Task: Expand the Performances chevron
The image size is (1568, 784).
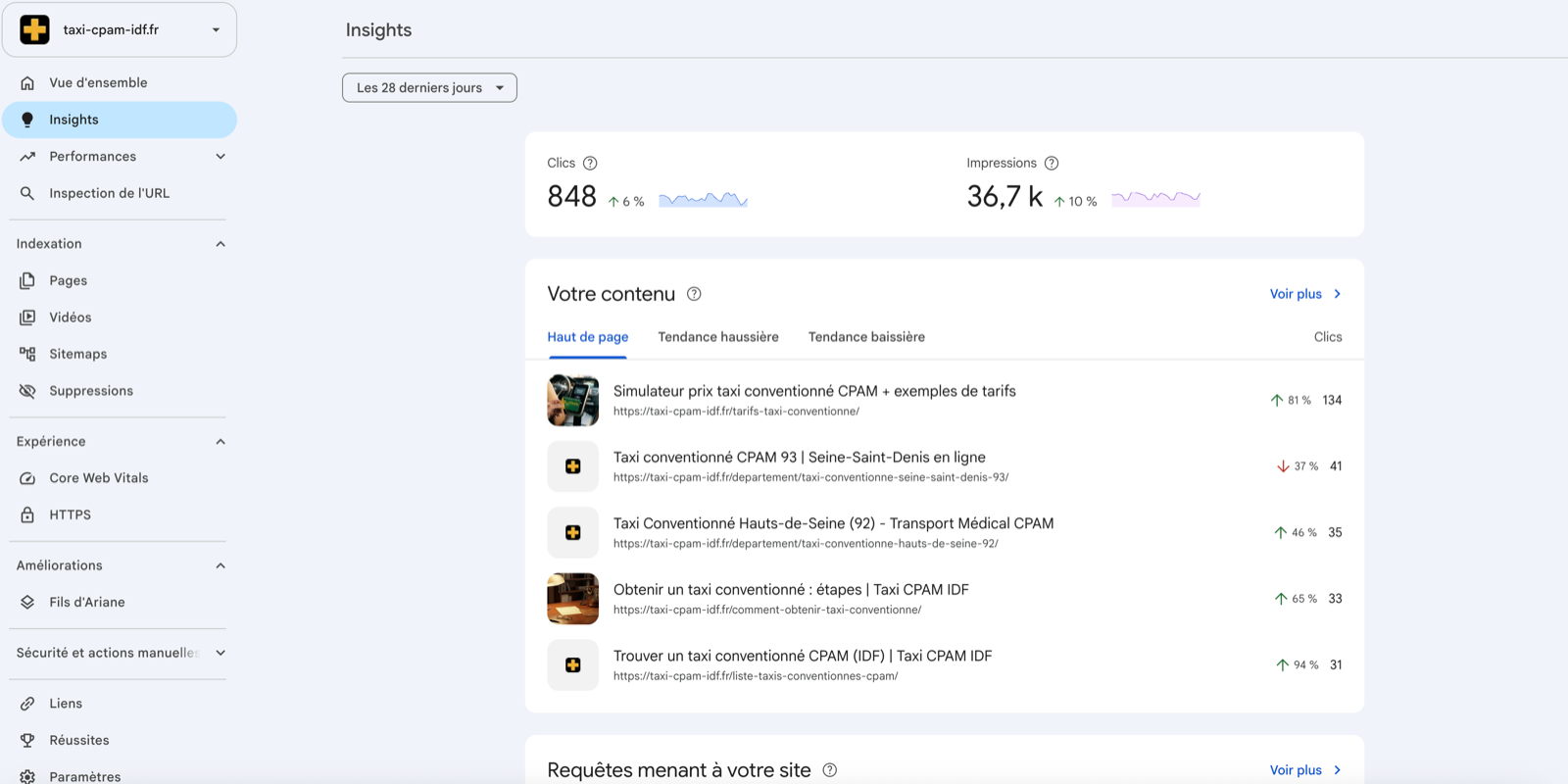Action: click(220, 157)
